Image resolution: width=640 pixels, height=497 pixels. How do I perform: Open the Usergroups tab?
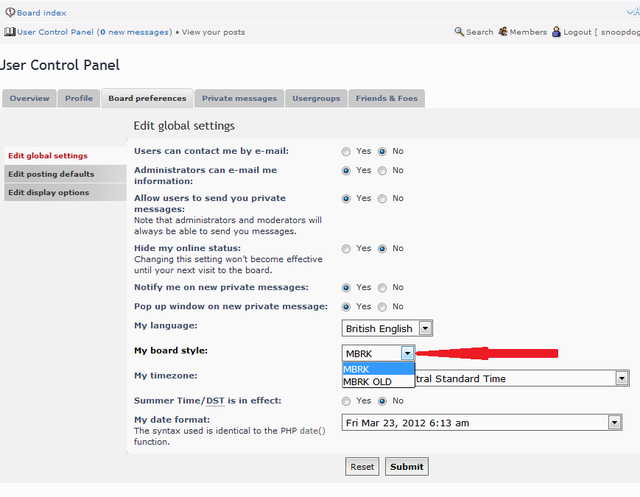(316, 98)
